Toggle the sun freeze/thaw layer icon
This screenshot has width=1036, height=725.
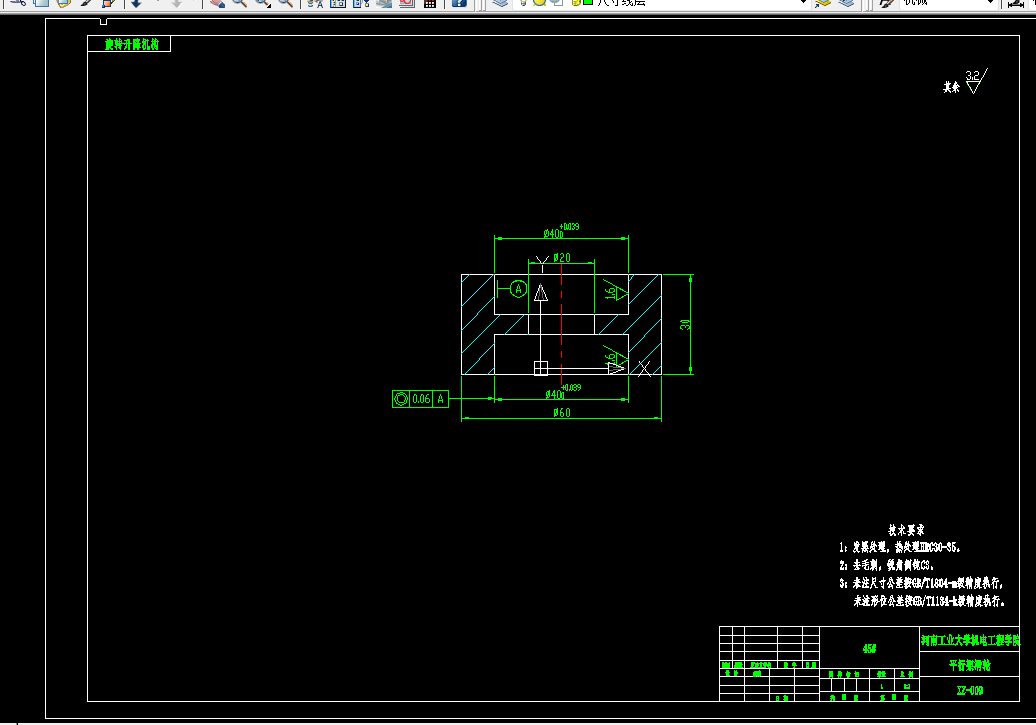[x=539, y=3]
